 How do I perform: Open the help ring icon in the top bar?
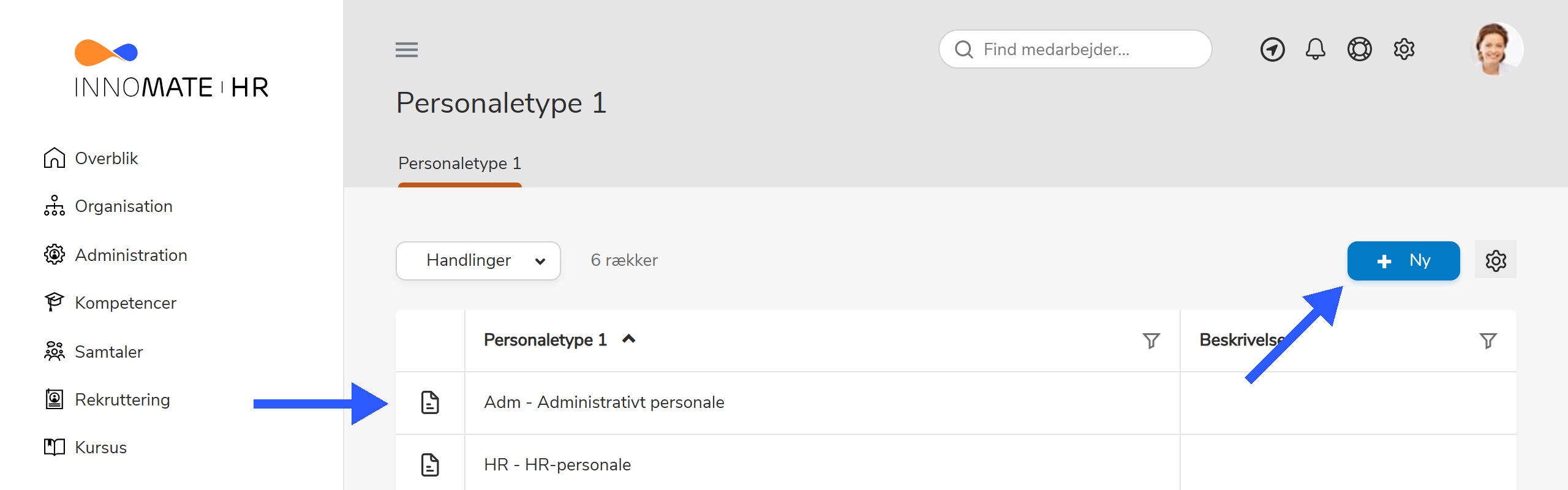(1359, 49)
